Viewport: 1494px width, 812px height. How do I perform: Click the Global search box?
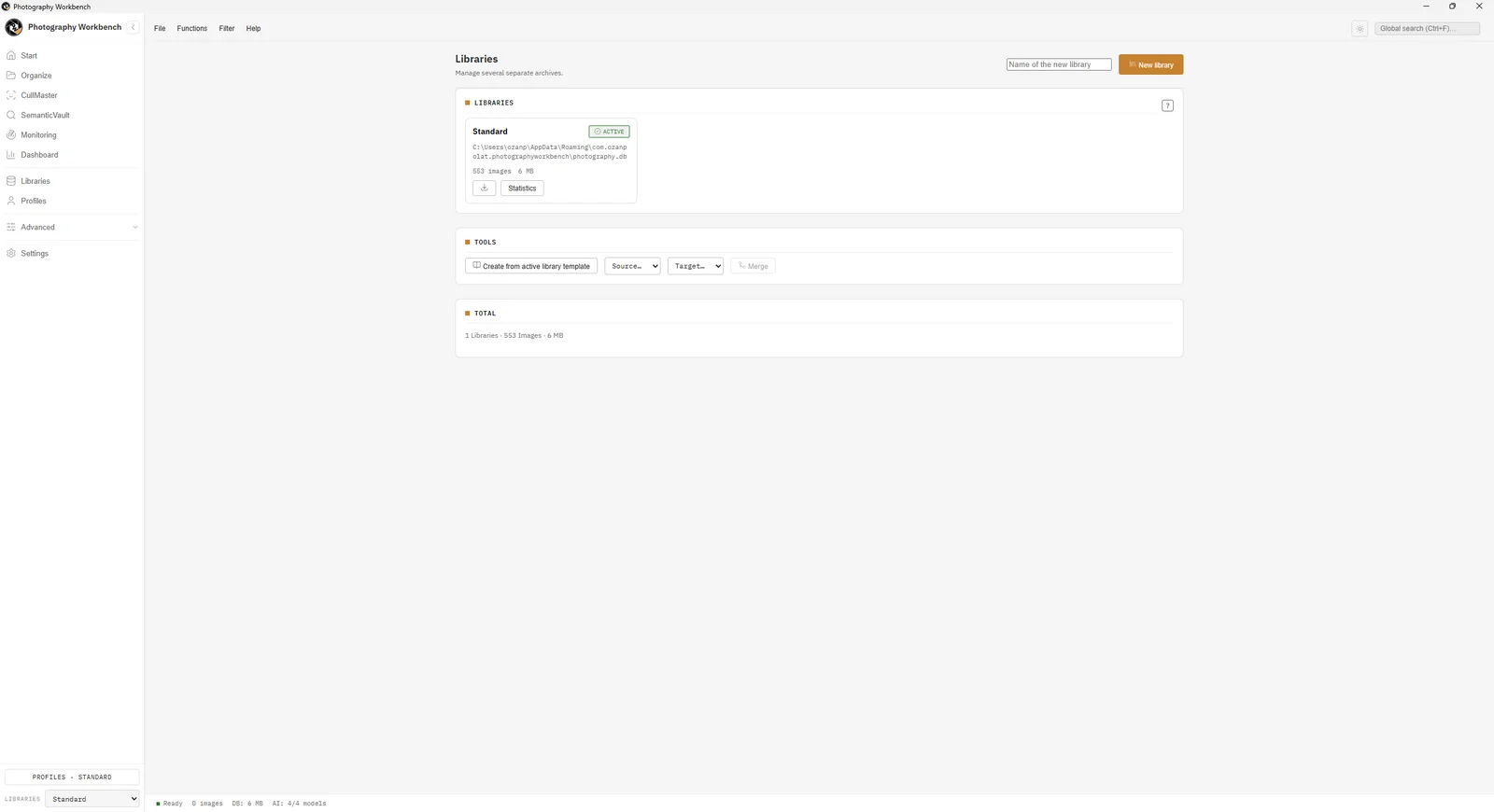point(1427,29)
